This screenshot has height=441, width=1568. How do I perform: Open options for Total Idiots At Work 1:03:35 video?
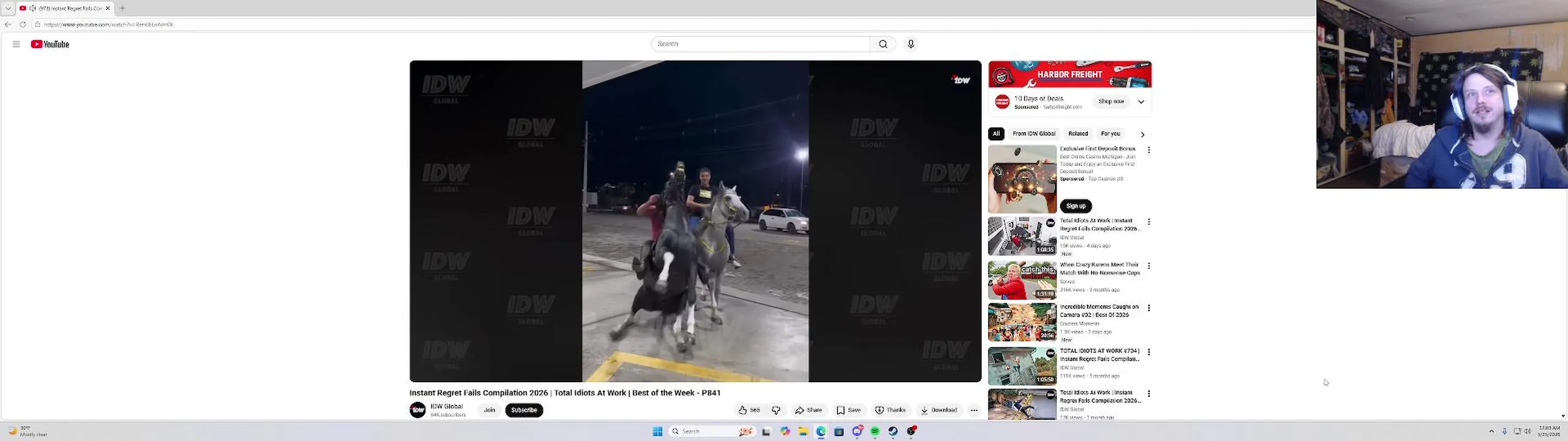pyautogui.click(x=1148, y=222)
